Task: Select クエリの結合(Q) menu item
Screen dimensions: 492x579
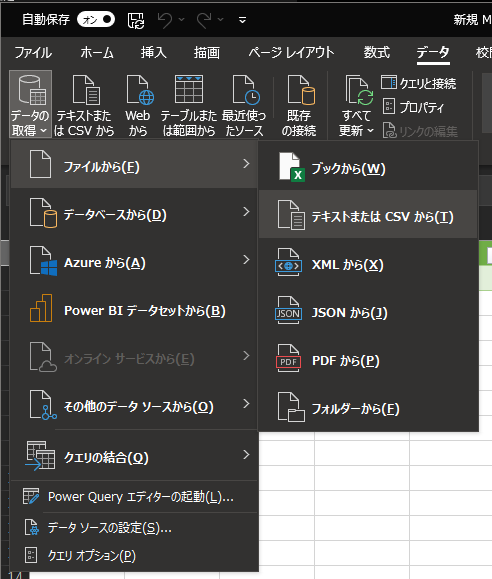Action: click(x=134, y=455)
